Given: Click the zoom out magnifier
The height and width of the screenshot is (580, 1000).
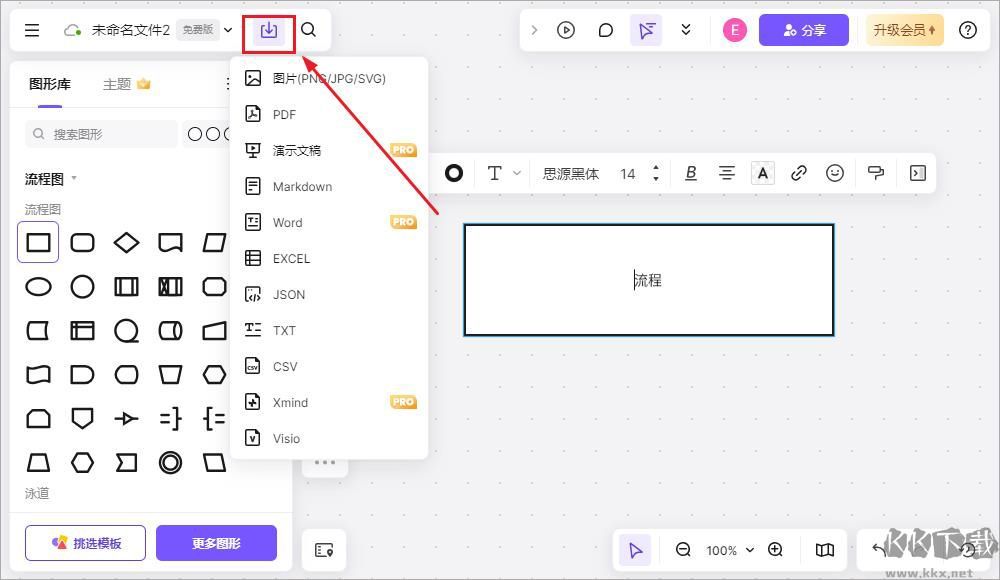Looking at the screenshot, I should coord(683,549).
